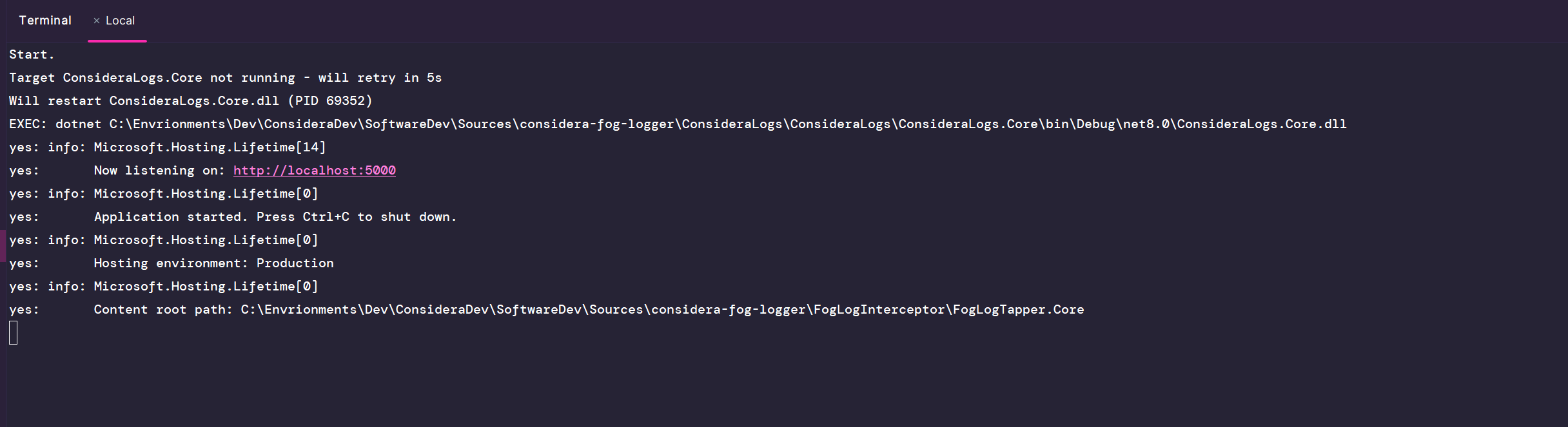Screen dimensions: 1568x427
Task: Click the 'Now listening on:' text
Action: (159, 171)
